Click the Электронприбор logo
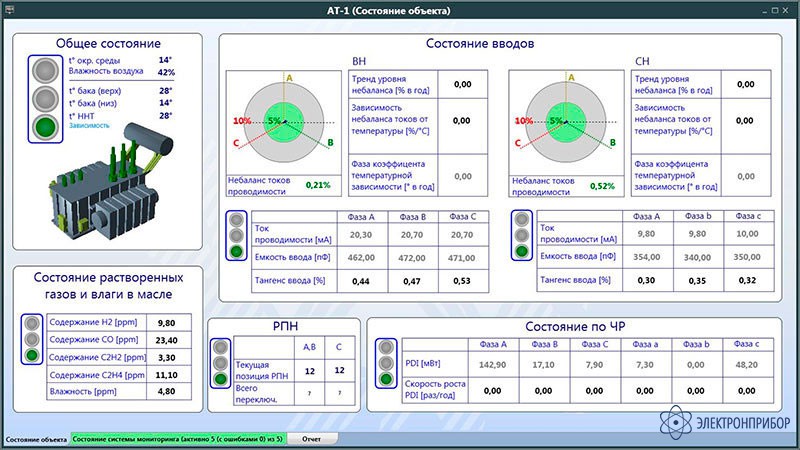Viewport: 800px width, 450px height. (726, 422)
